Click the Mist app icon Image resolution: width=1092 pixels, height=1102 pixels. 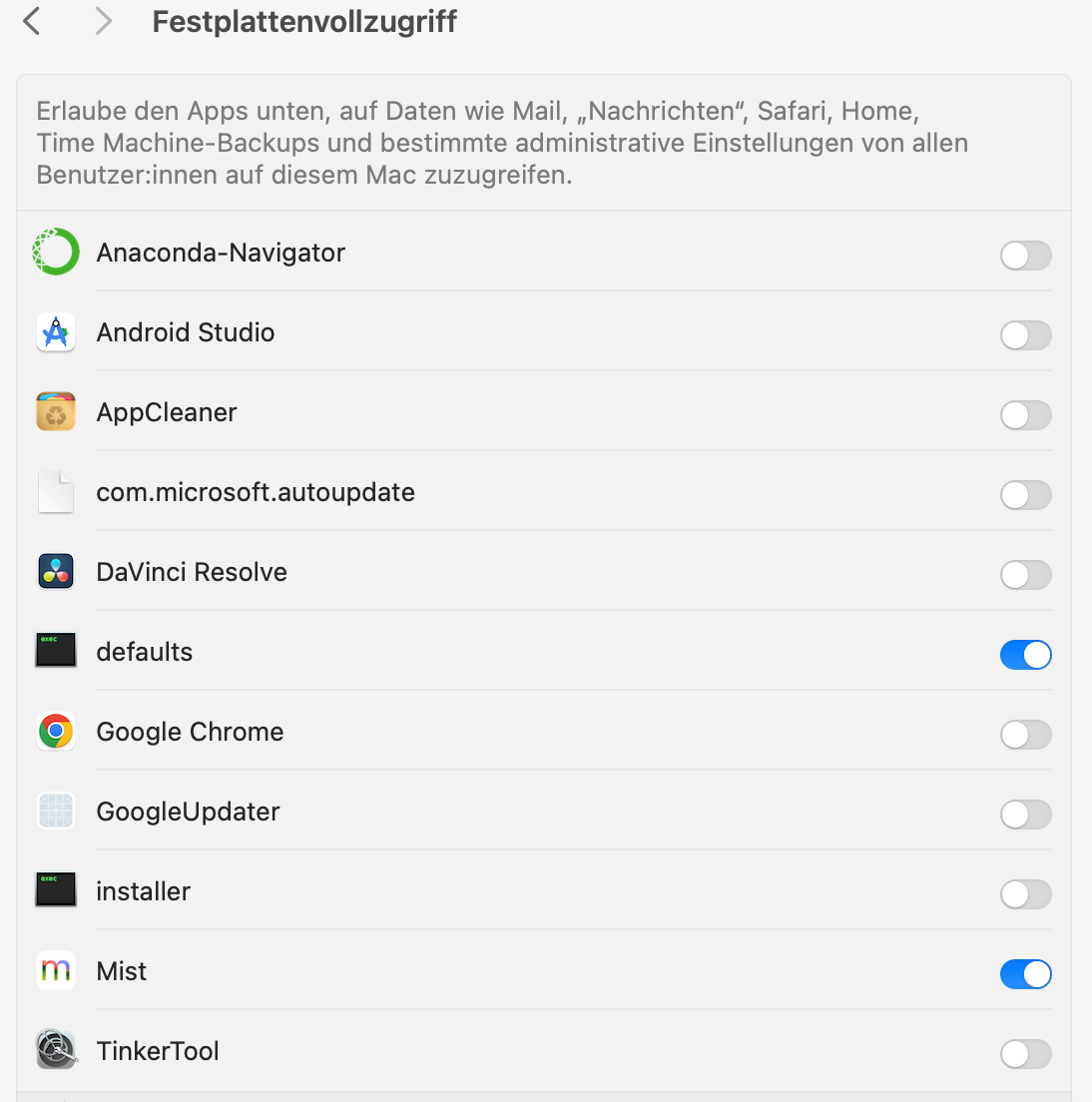(x=56, y=970)
